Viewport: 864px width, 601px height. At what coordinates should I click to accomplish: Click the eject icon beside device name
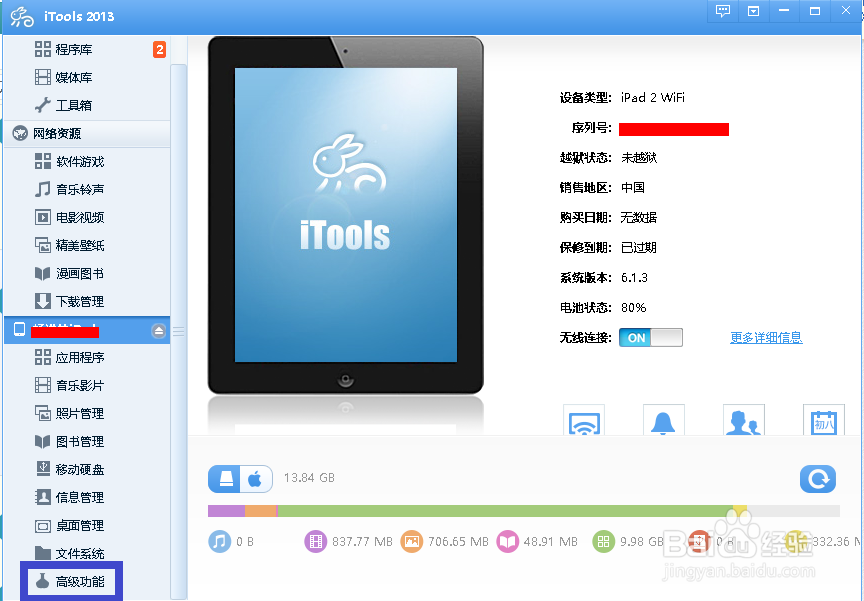tap(158, 331)
